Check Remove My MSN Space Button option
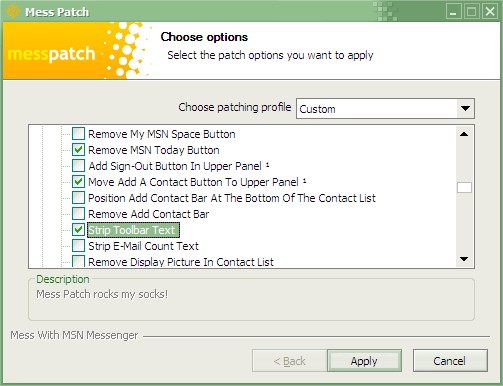Screen dimensions: 503x386 (x=78, y=134)
